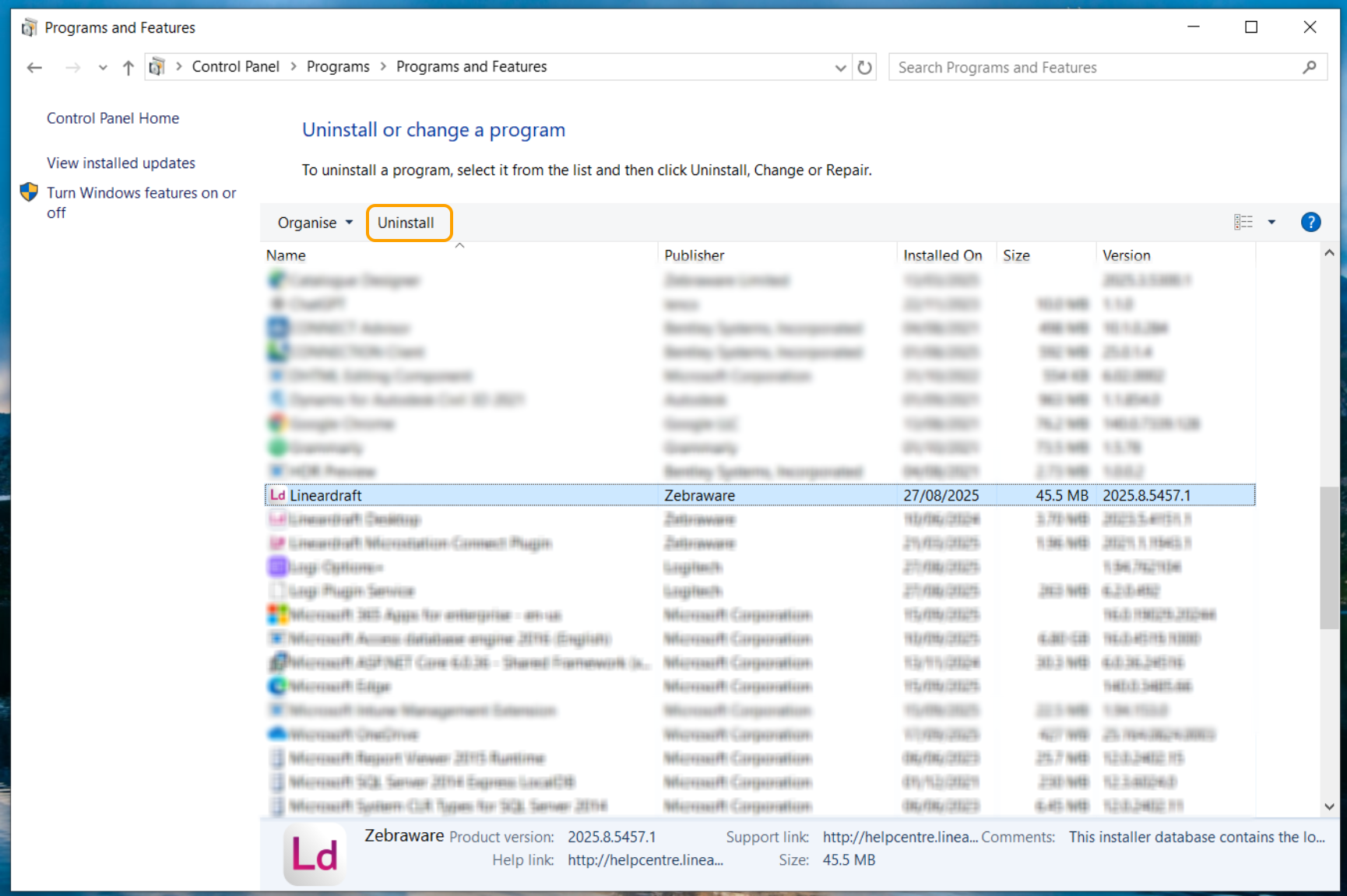Viewport: 1347px width, 896px height.
Task: Click the Ld icon in Lineardraft row
Action: click(x=278, y=495)
